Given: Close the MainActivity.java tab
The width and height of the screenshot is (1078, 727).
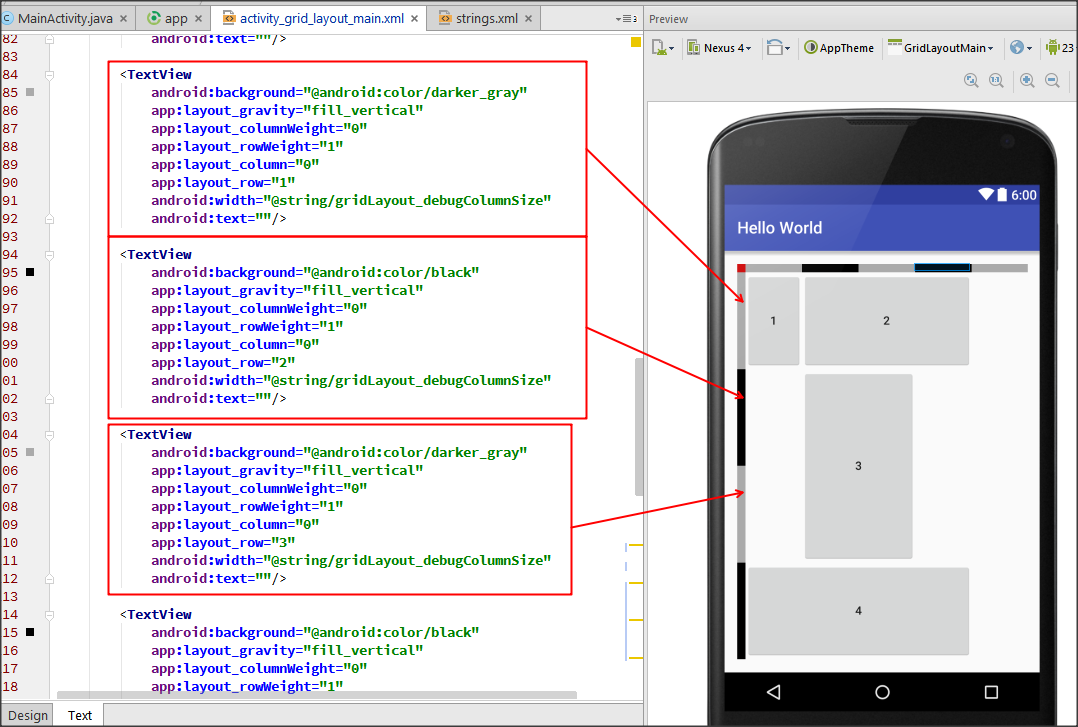Looking at the screenshot, I should coord(124,19).
